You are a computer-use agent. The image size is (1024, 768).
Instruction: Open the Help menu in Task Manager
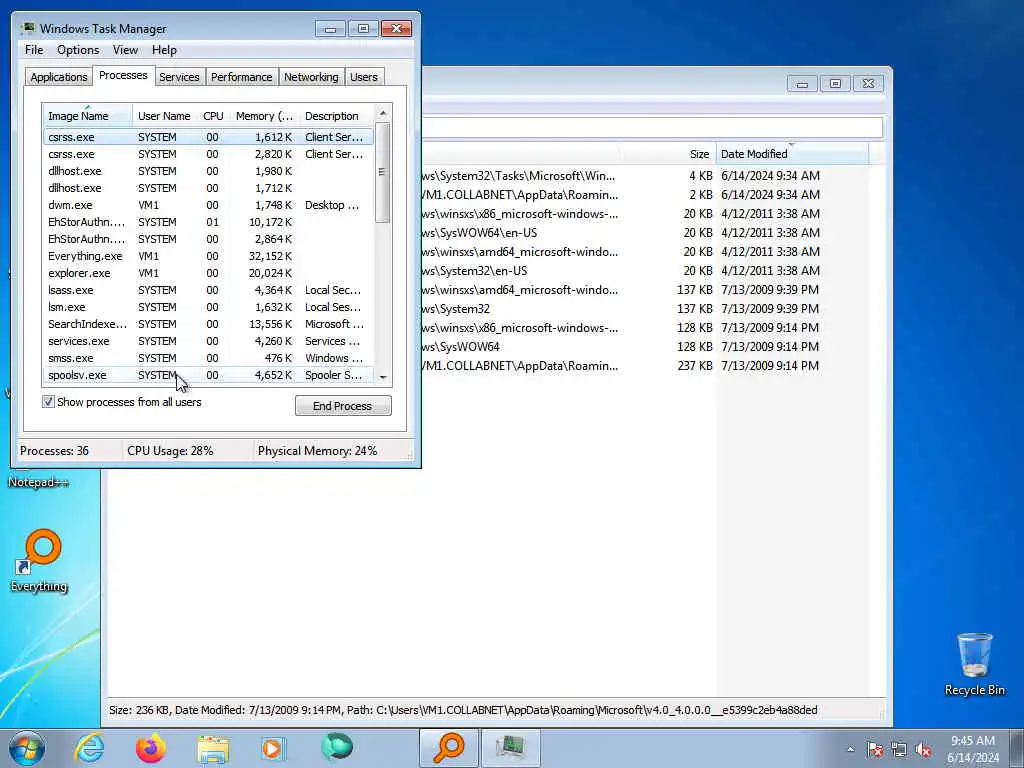pyautogui.click(x=164, y=50)
